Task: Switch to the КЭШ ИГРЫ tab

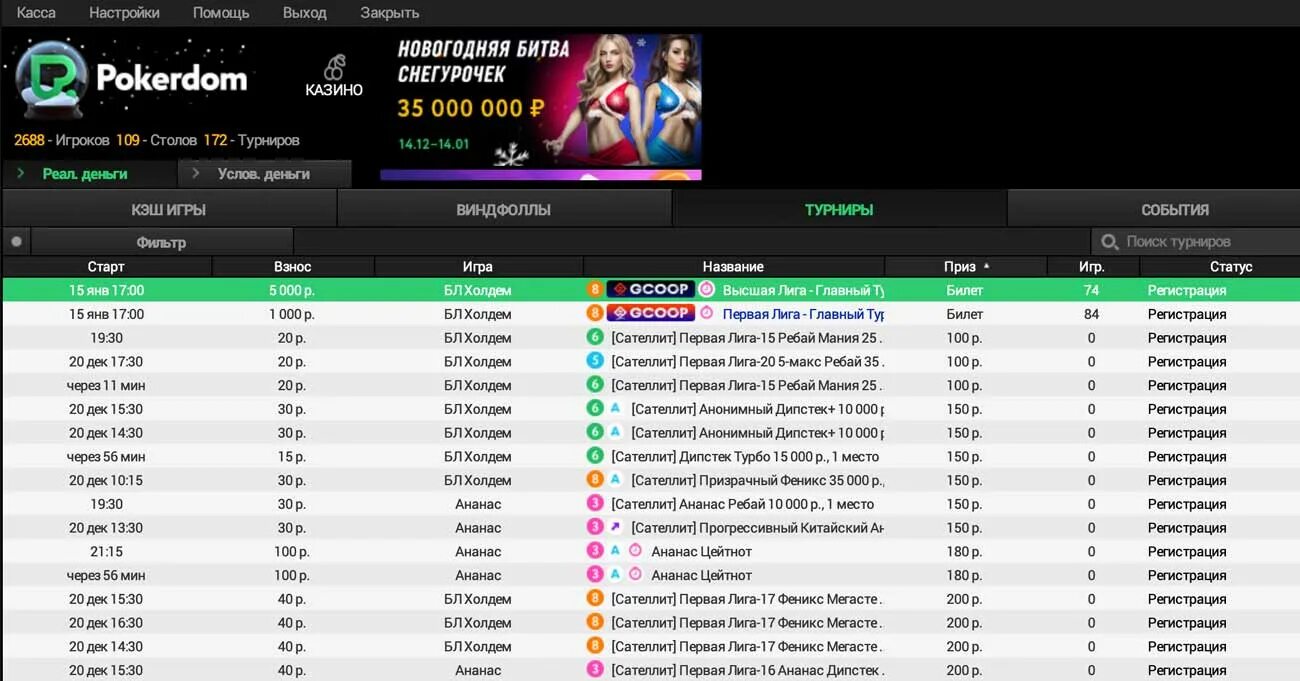Action: [x=169, y=209]
